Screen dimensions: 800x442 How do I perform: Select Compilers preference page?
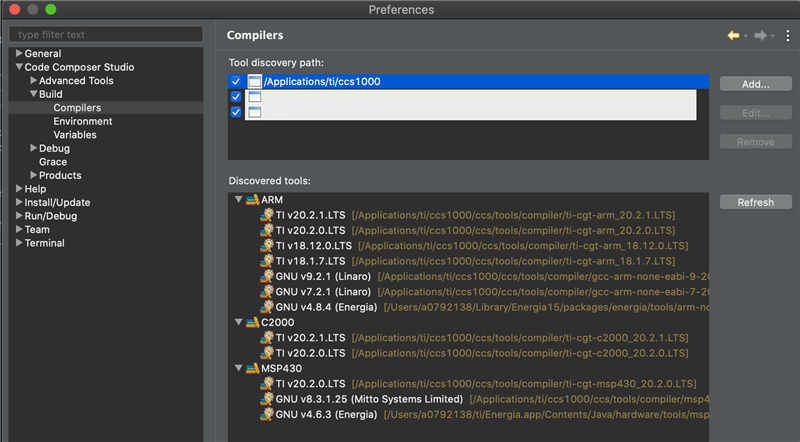click(x=77, y=108)
